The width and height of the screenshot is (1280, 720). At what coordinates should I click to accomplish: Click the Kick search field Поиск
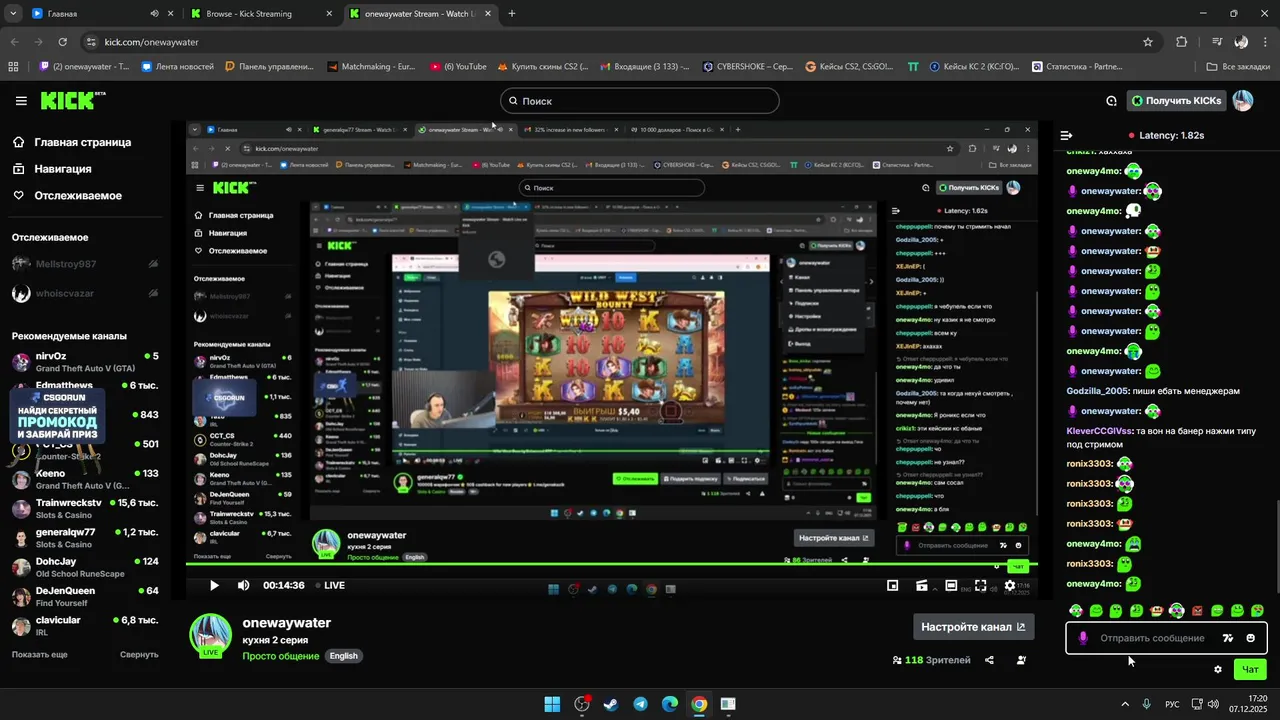[x=640, y=101]
